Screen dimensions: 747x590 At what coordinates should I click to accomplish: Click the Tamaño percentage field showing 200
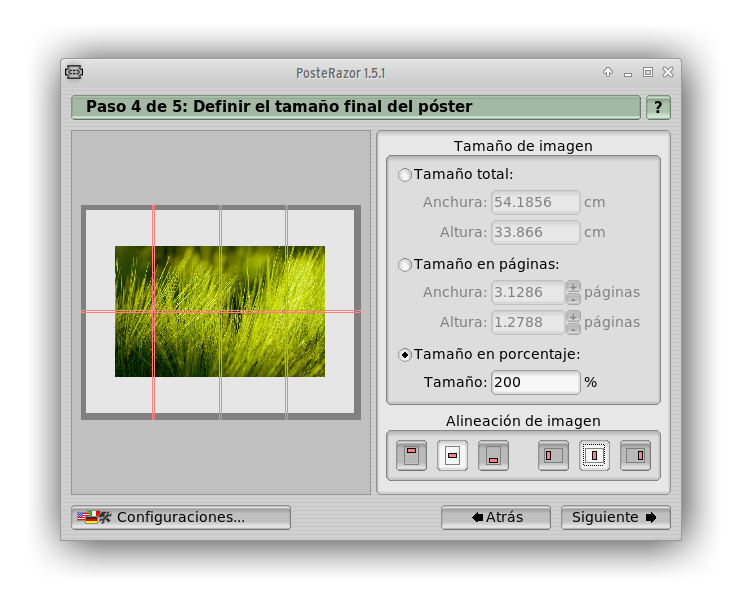click(535, 382)
